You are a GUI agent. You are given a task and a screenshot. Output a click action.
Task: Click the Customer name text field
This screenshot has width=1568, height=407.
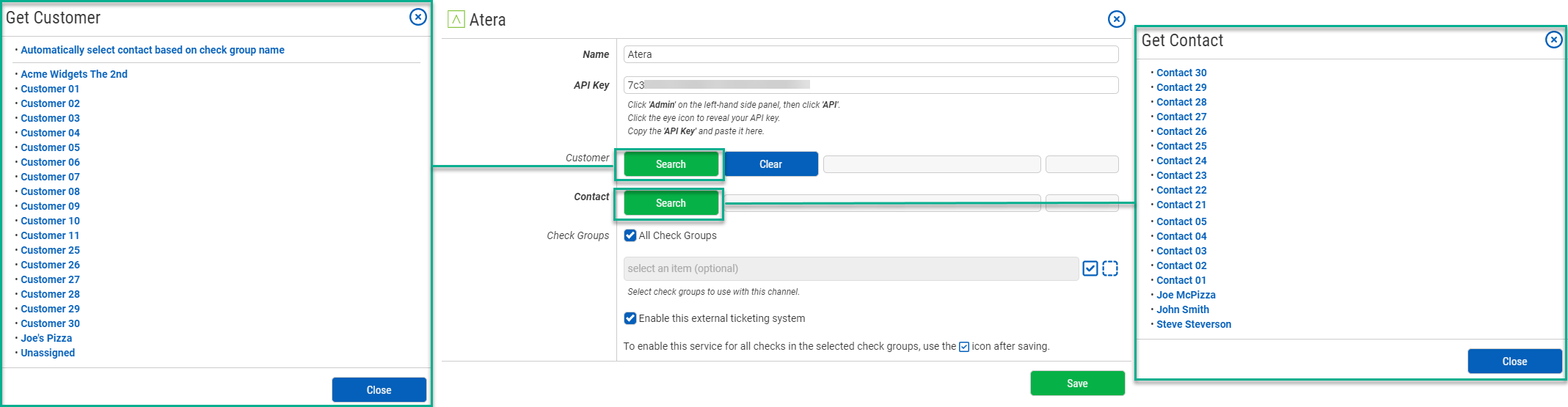click(x=932, y=164)
